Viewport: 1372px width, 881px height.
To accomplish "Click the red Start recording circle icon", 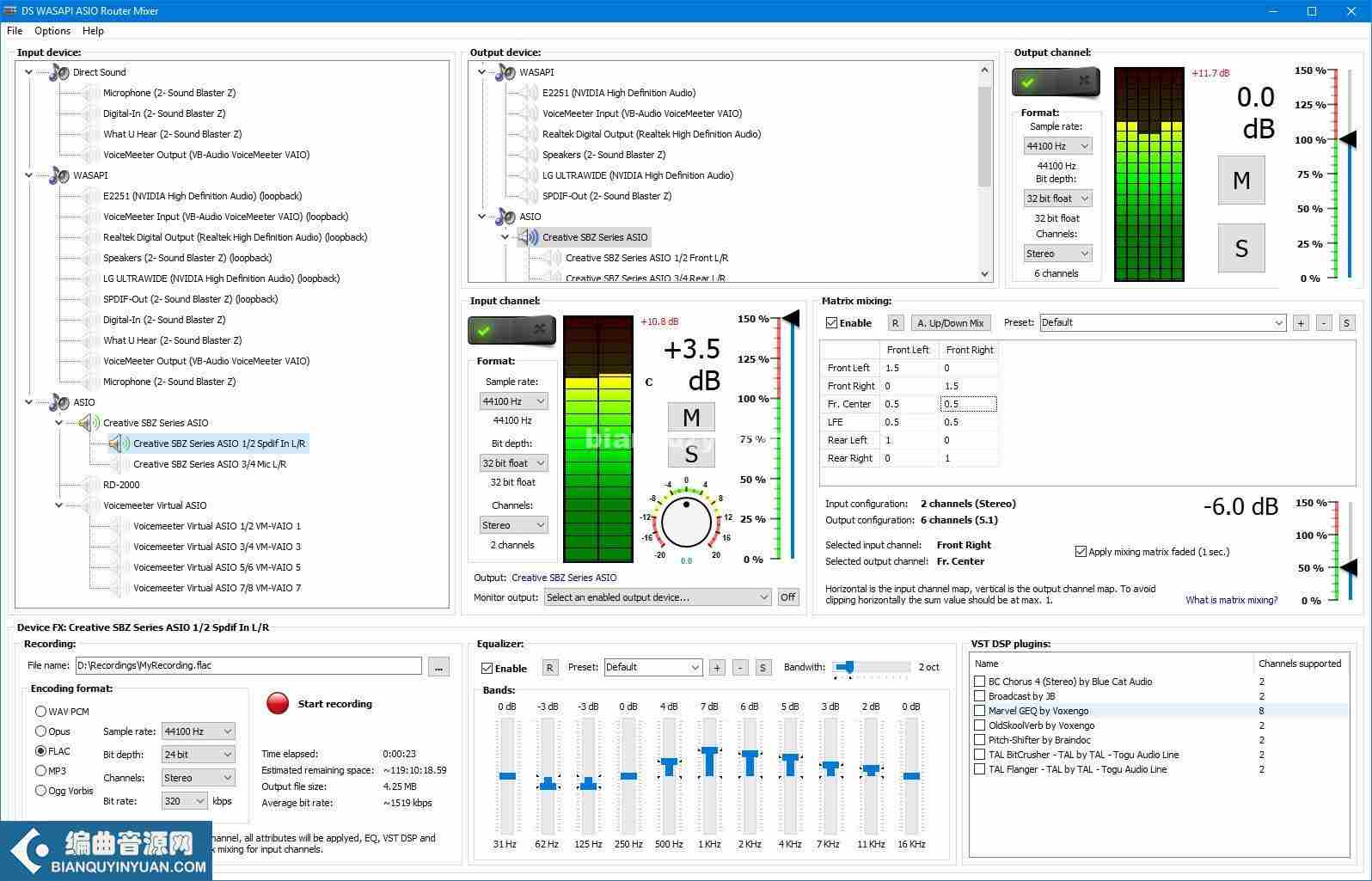I will click(x=278, y=703).
